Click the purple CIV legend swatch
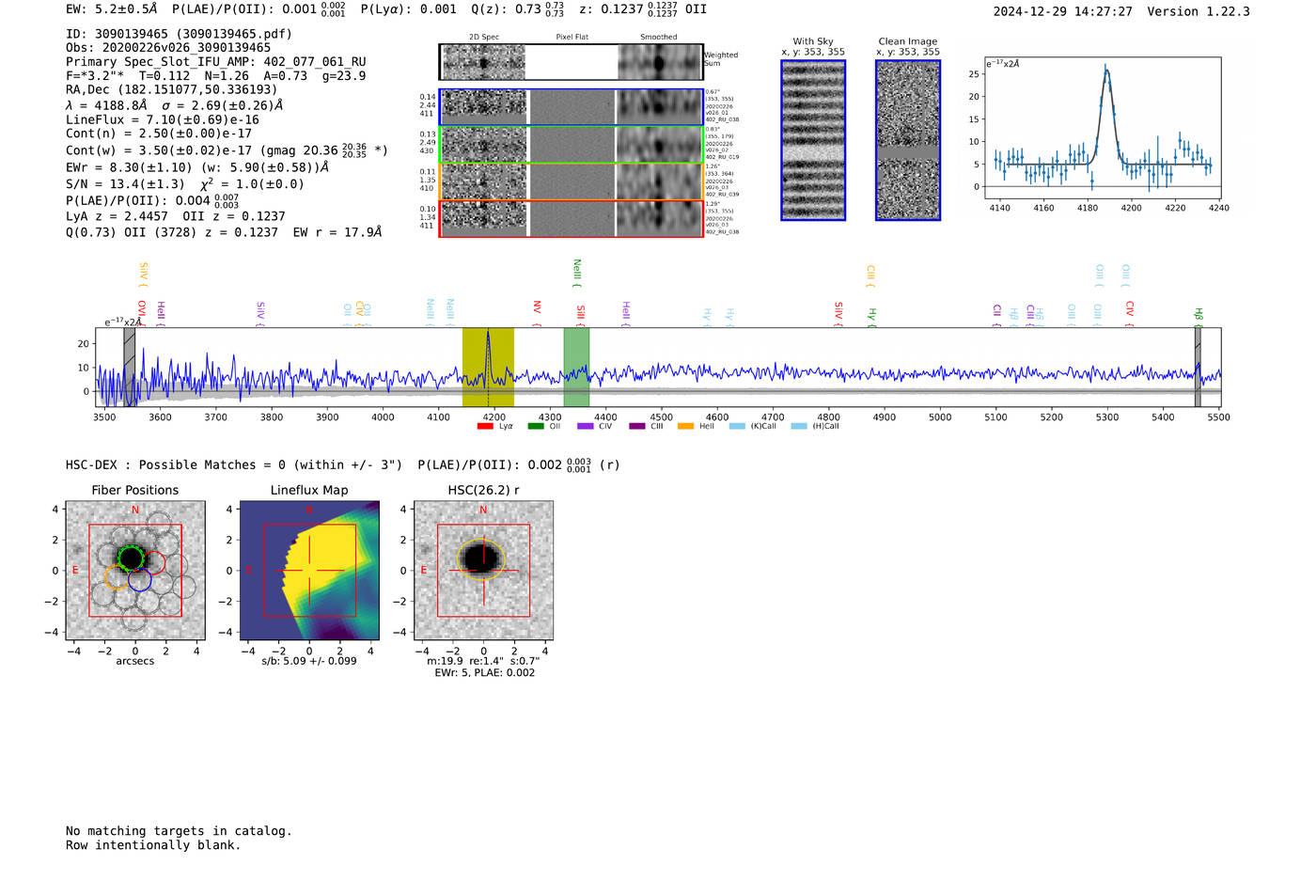 click(x=586, y=426)
